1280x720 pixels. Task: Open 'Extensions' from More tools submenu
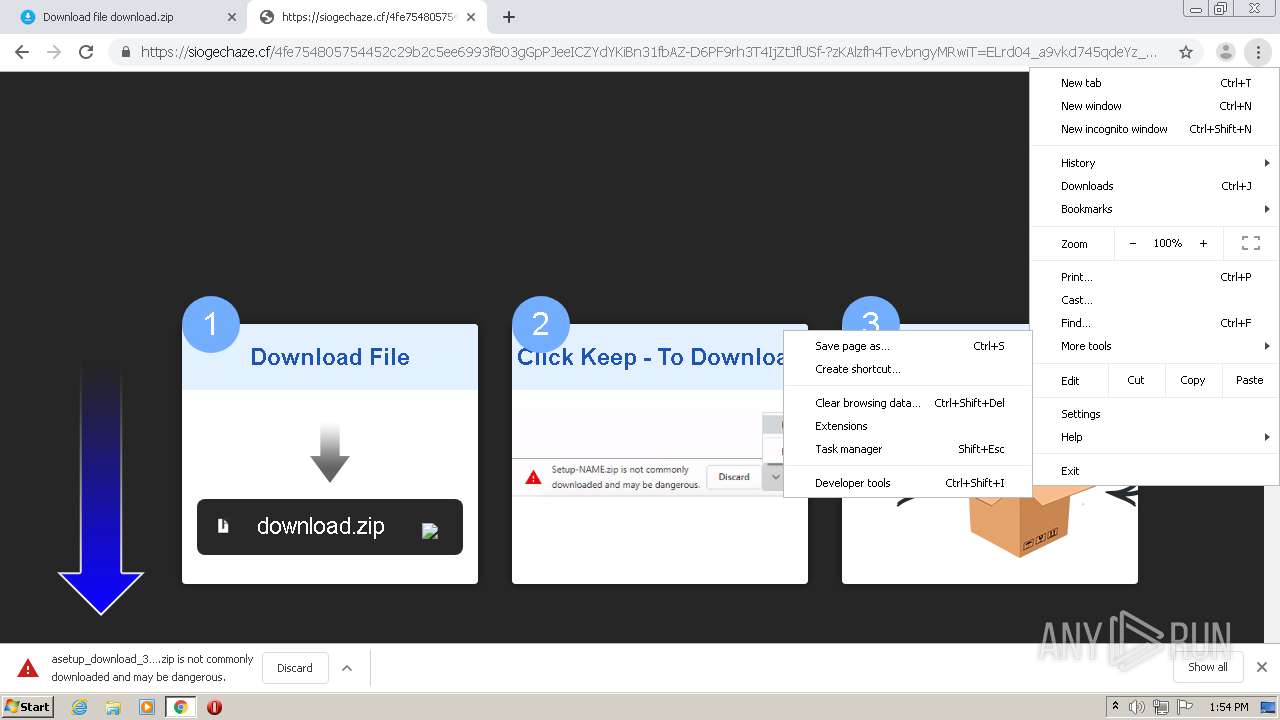coord(908,426)
